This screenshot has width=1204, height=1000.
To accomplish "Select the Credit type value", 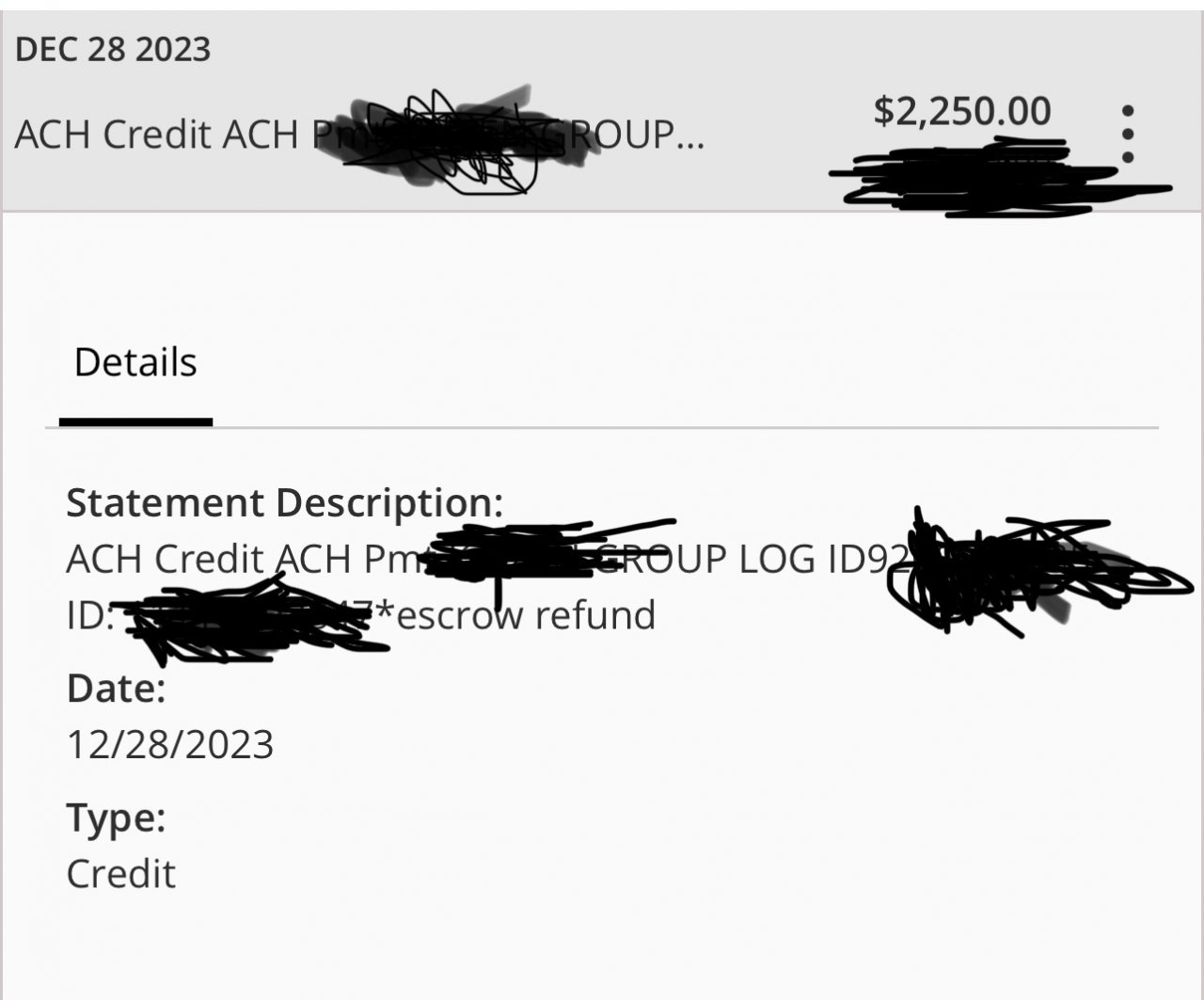I will click(x=120, y=874).
